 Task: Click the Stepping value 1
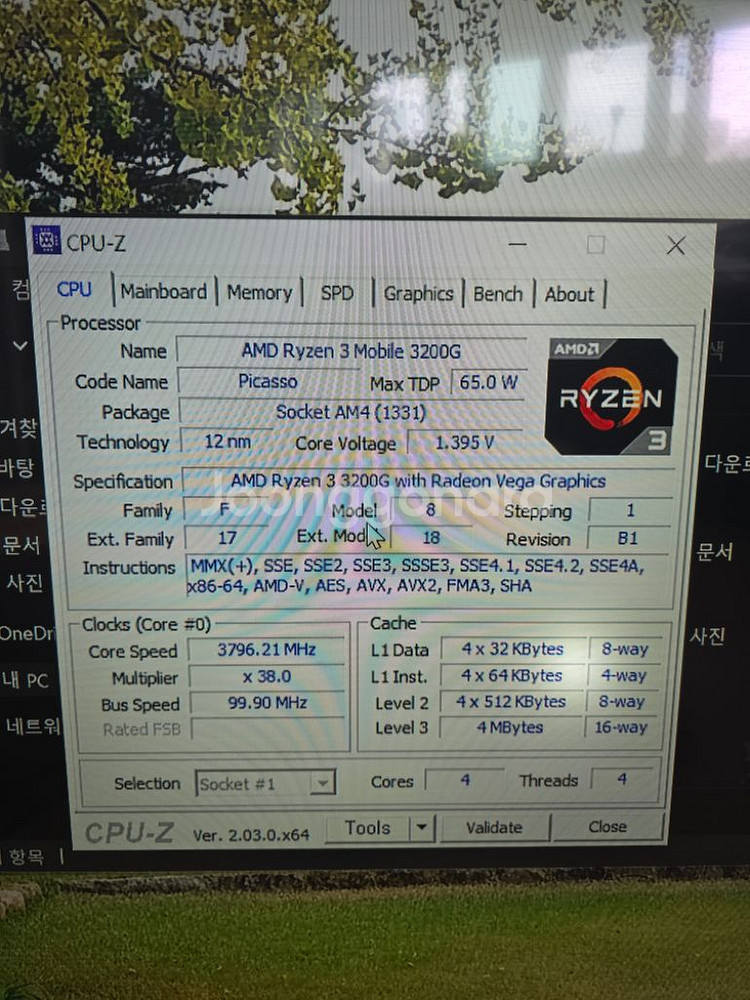click(x=630, y=510)
